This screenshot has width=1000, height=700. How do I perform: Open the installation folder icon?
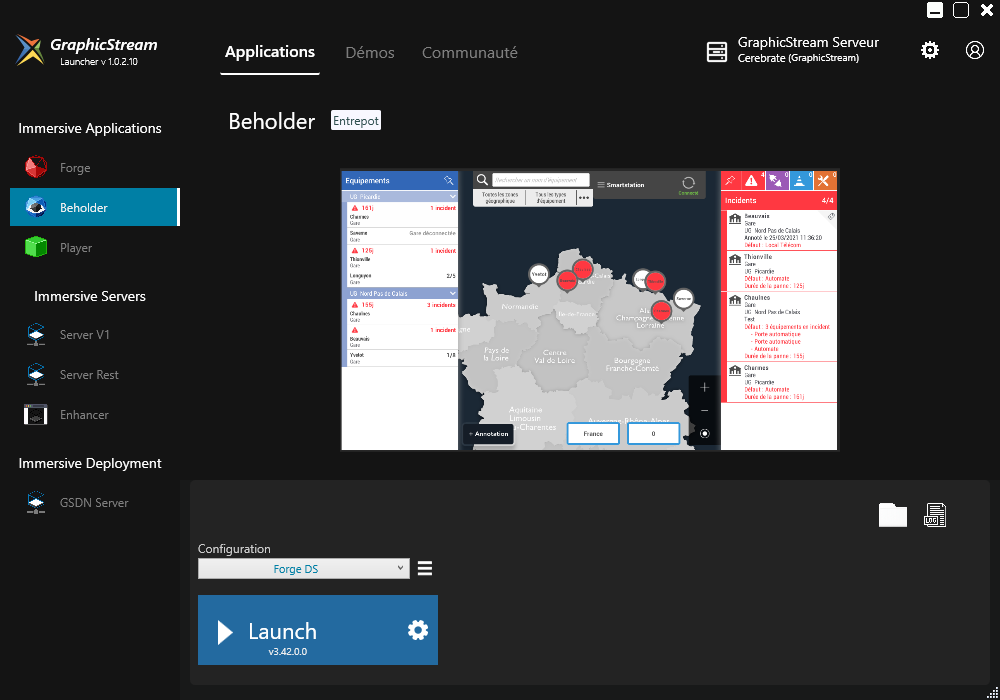(x=892, y=515)
